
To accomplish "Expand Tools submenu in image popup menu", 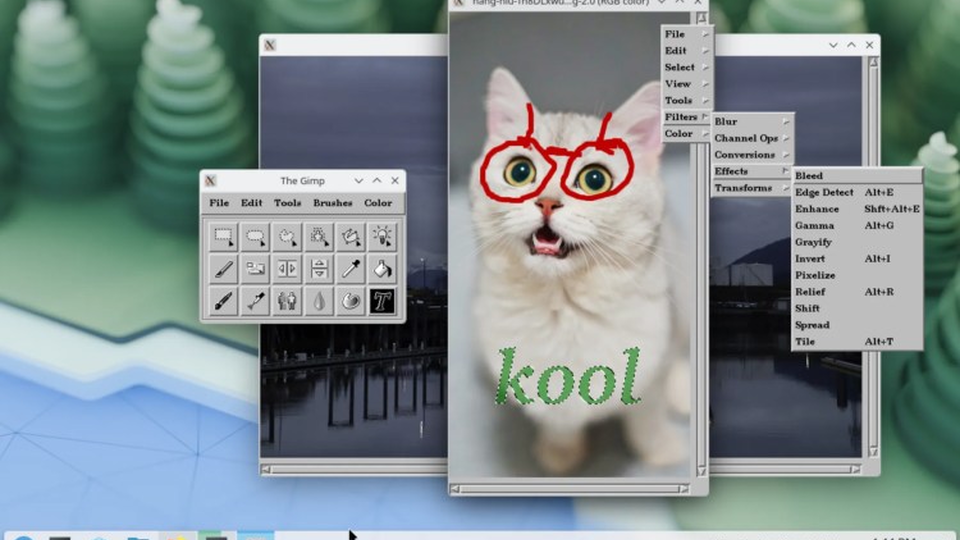I will click(685, 100).
